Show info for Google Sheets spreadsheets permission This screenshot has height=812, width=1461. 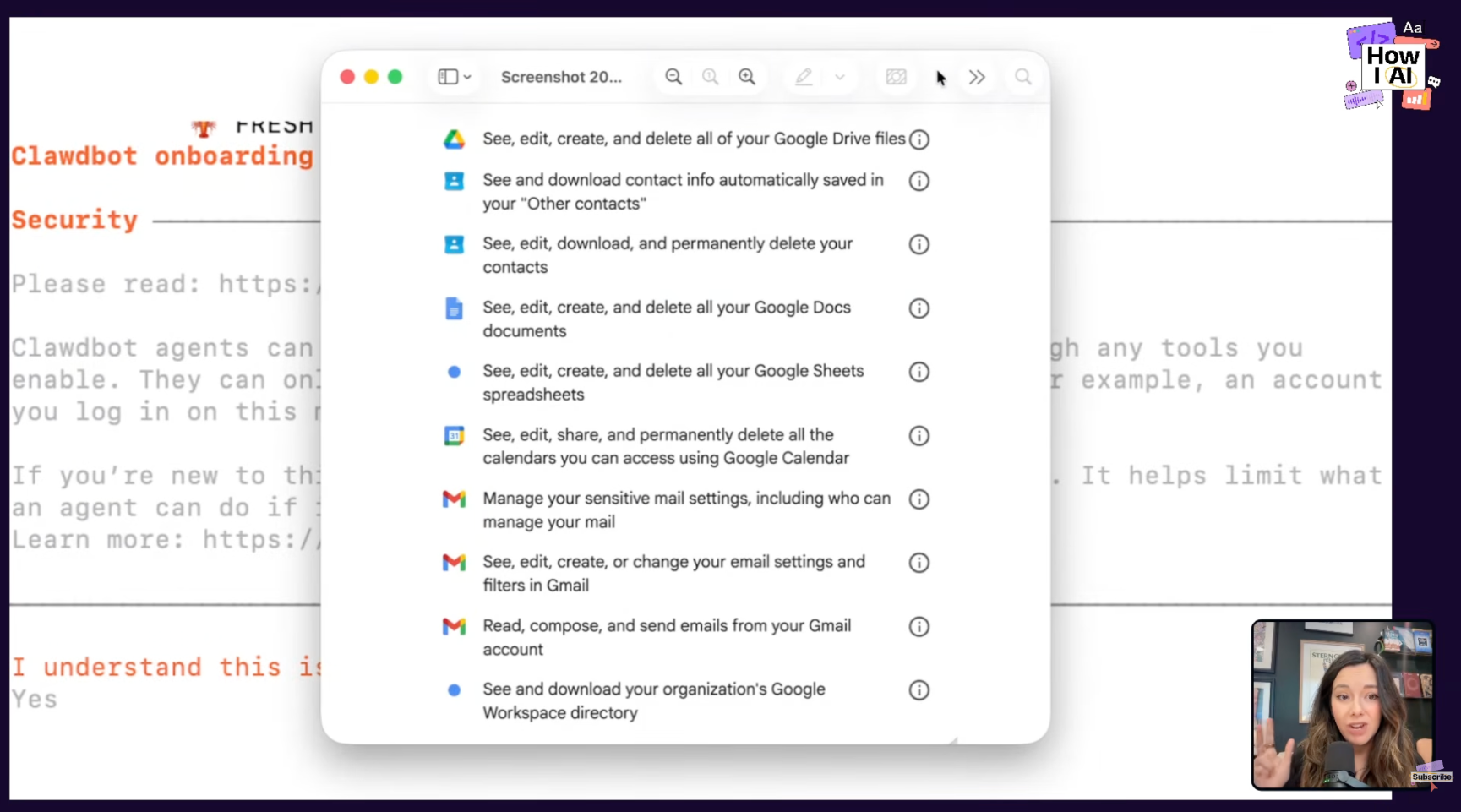coord(919,372)
